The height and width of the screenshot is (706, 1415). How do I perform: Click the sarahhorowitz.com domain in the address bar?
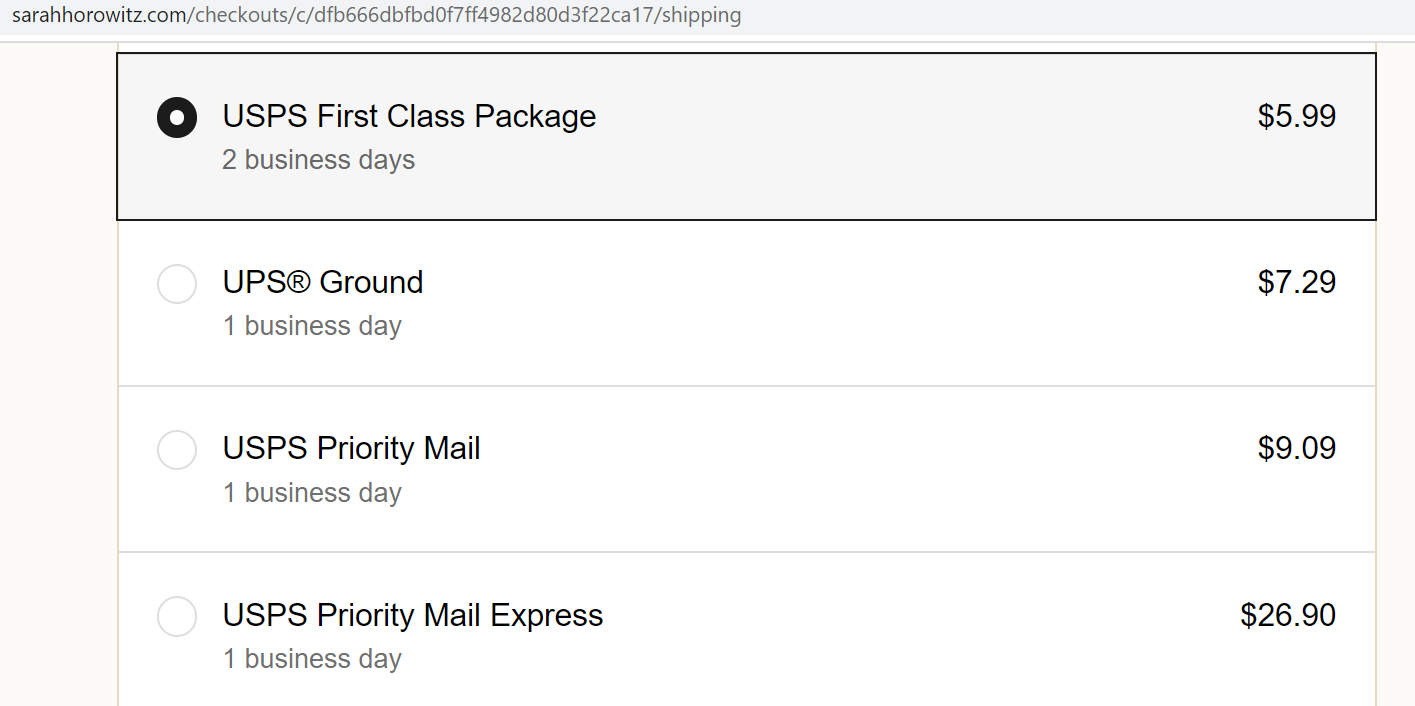click(97, 16)
